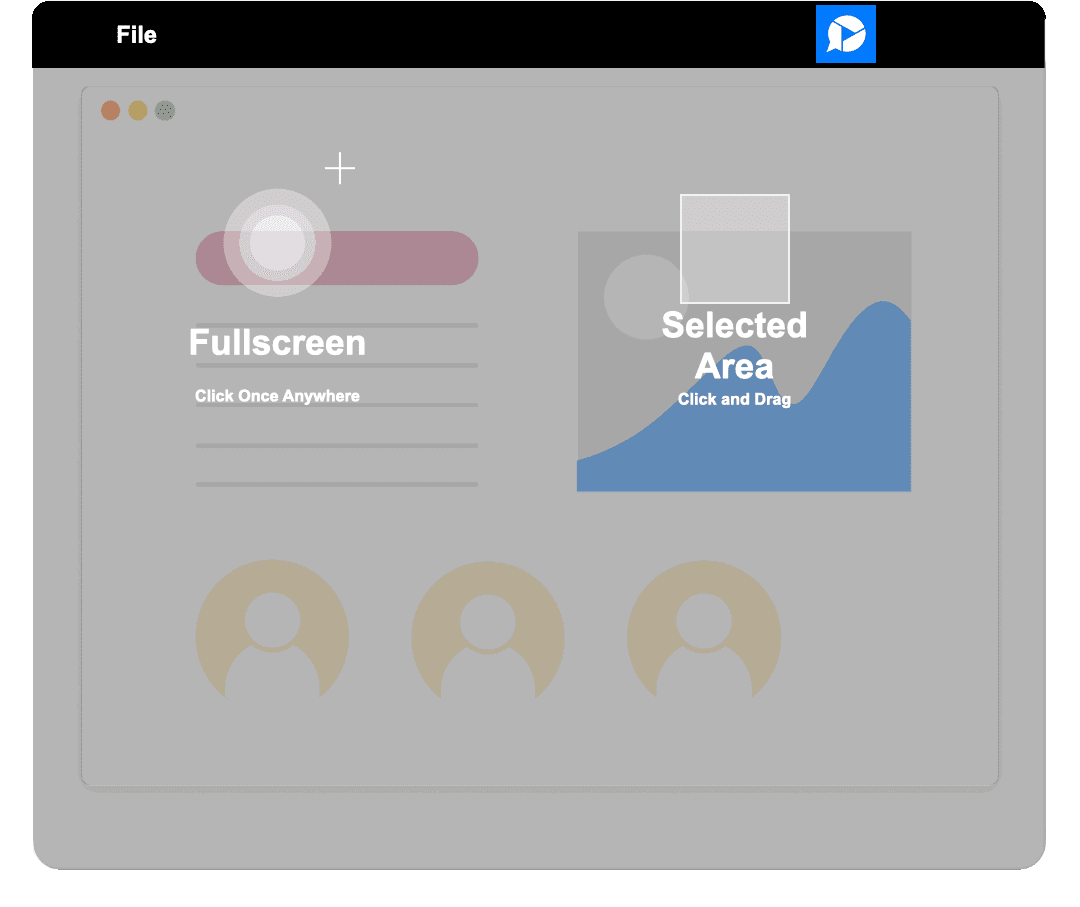This screenshot has height=907, width=1080.
Task: Click the blue mountain shape in the image
Action: click(x=860, y=420)
